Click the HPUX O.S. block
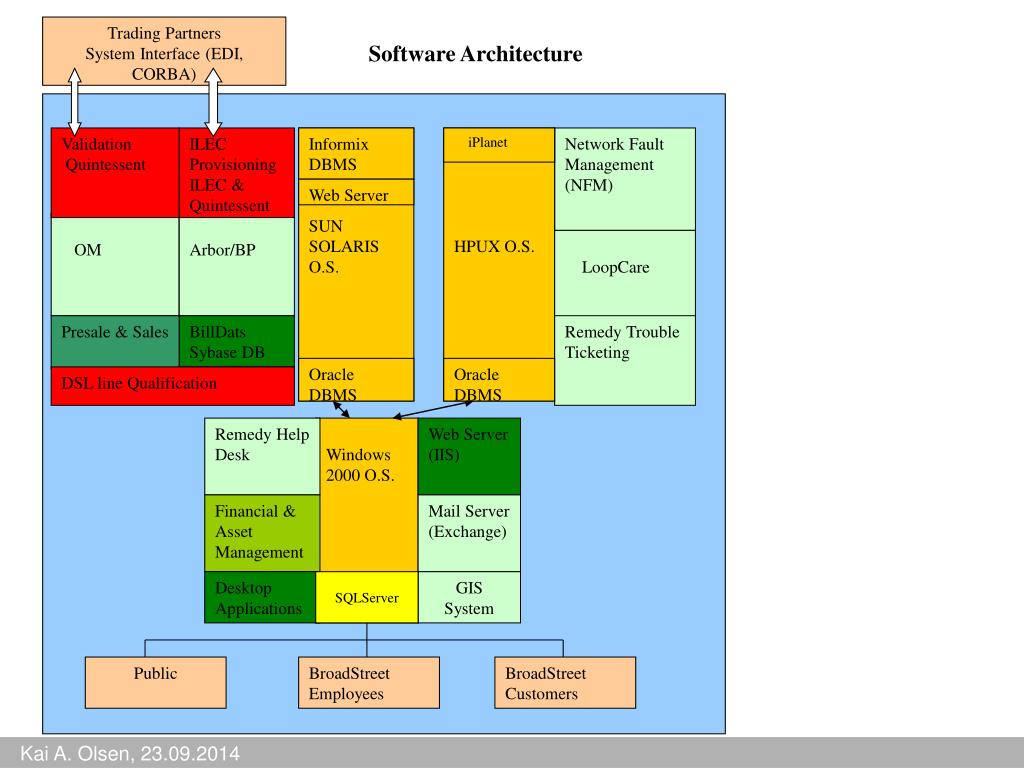The width and height of the screenshot is (1024, 768). 499,260
